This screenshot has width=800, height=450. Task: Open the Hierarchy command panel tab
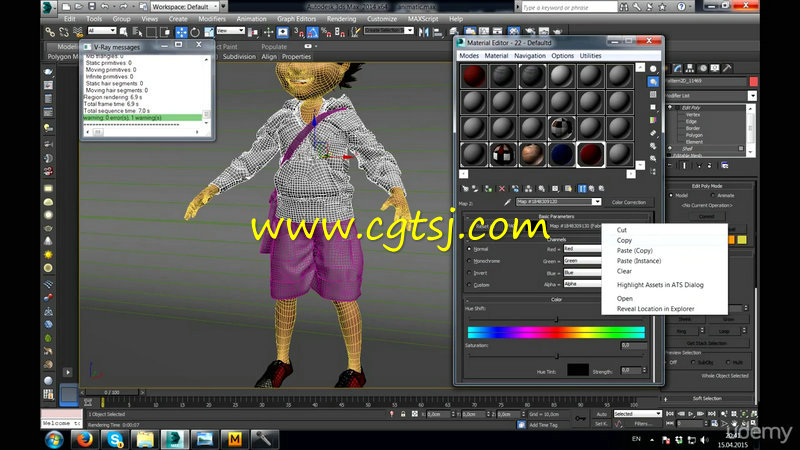point(690,68)
